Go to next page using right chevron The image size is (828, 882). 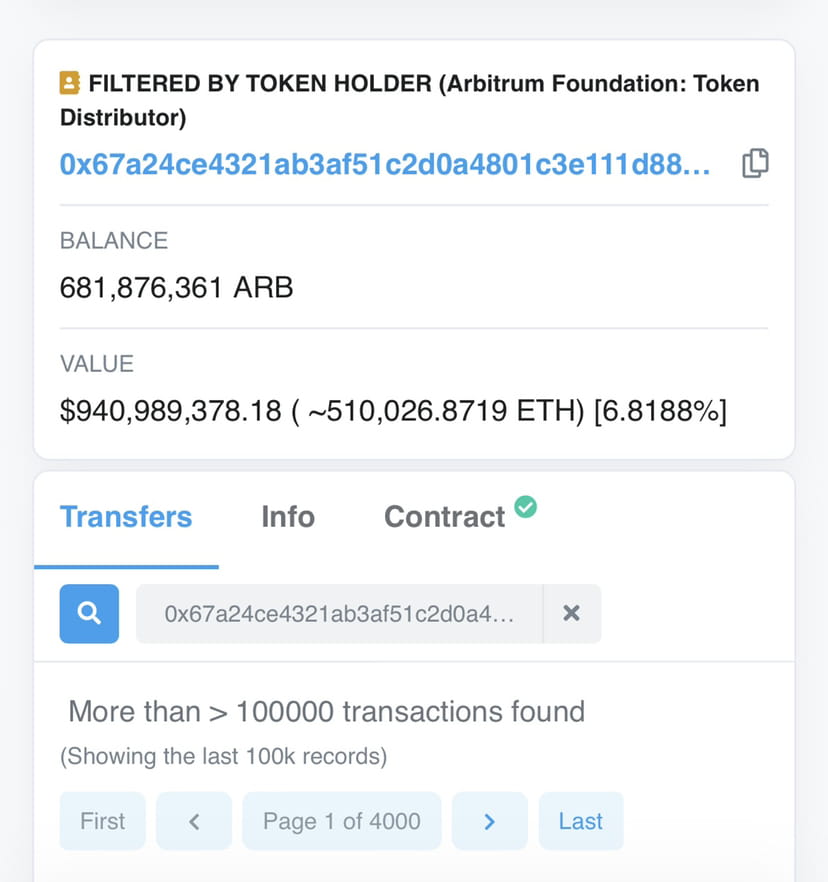(489, 820)
